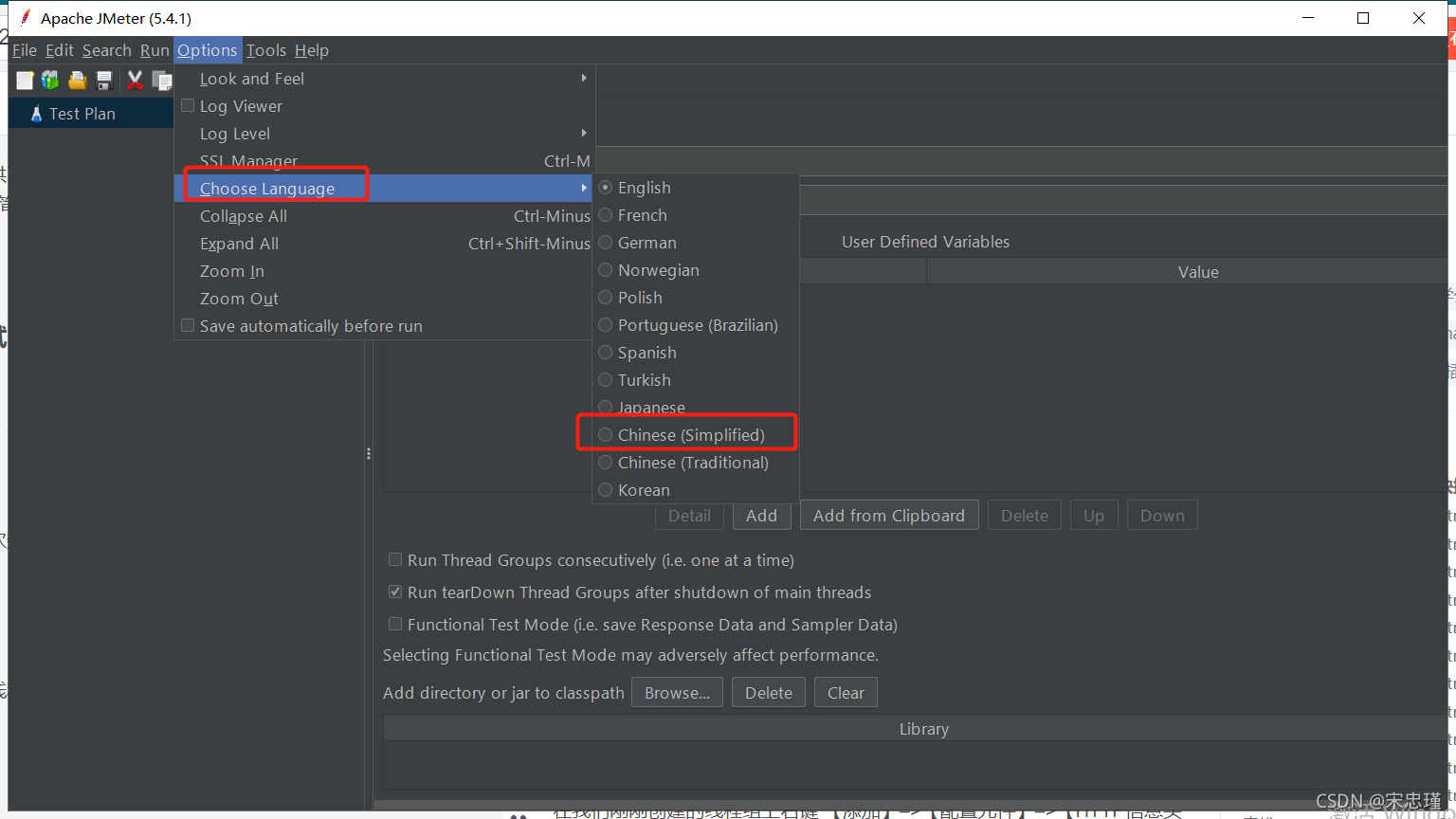Choose Collapse All menu entry

pyautogui.click(x=384, y=216)
